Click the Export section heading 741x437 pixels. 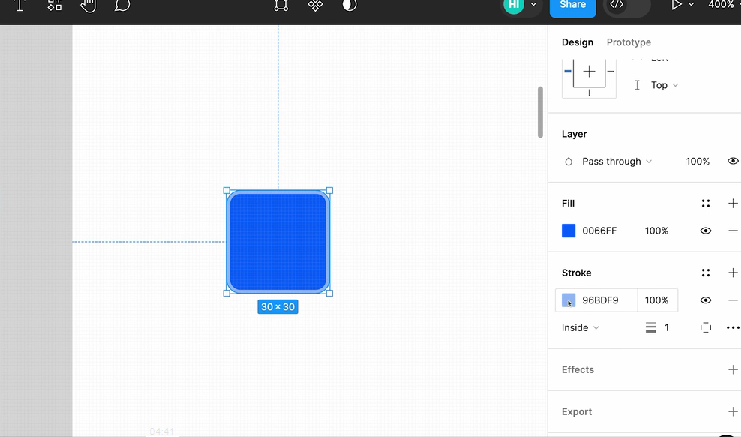(577, 411)
